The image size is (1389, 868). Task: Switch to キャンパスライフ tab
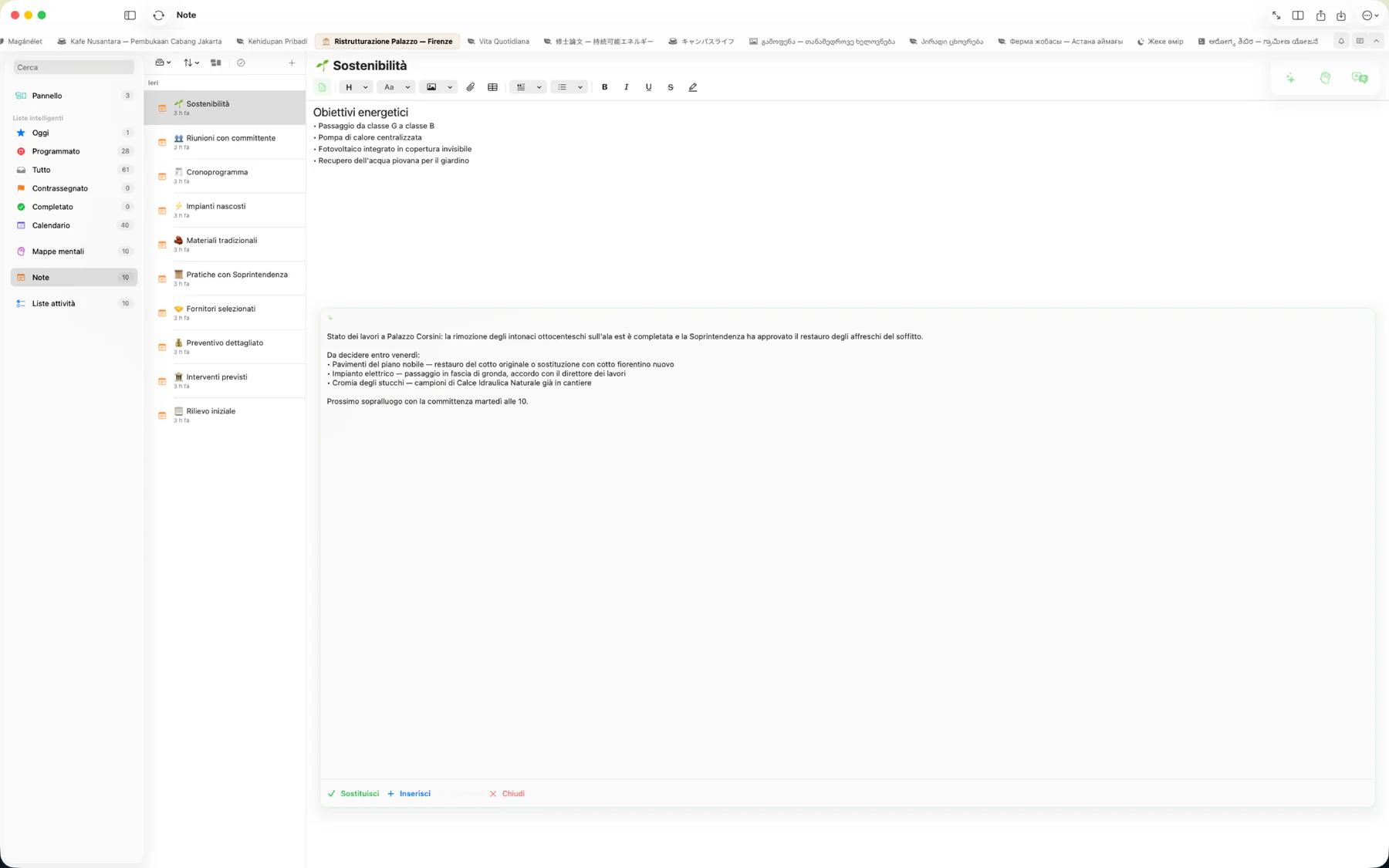(x=701, y=41)
